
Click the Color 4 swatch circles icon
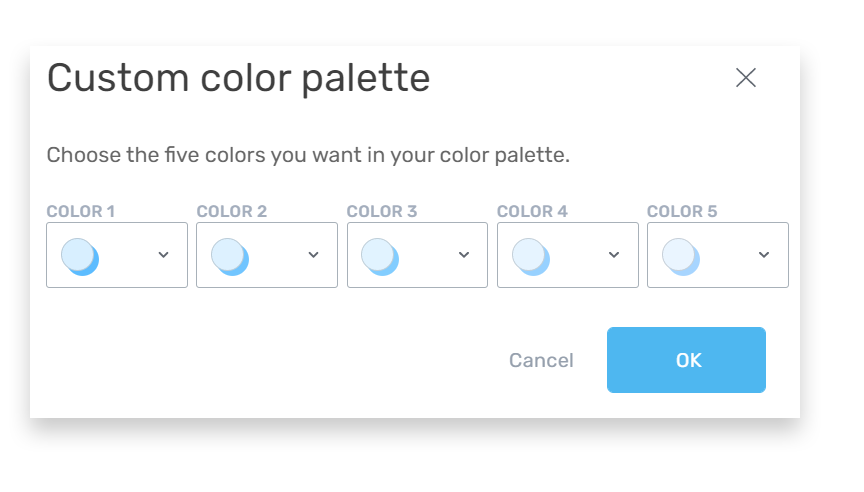pyautogui.click(x=531, y=256)
